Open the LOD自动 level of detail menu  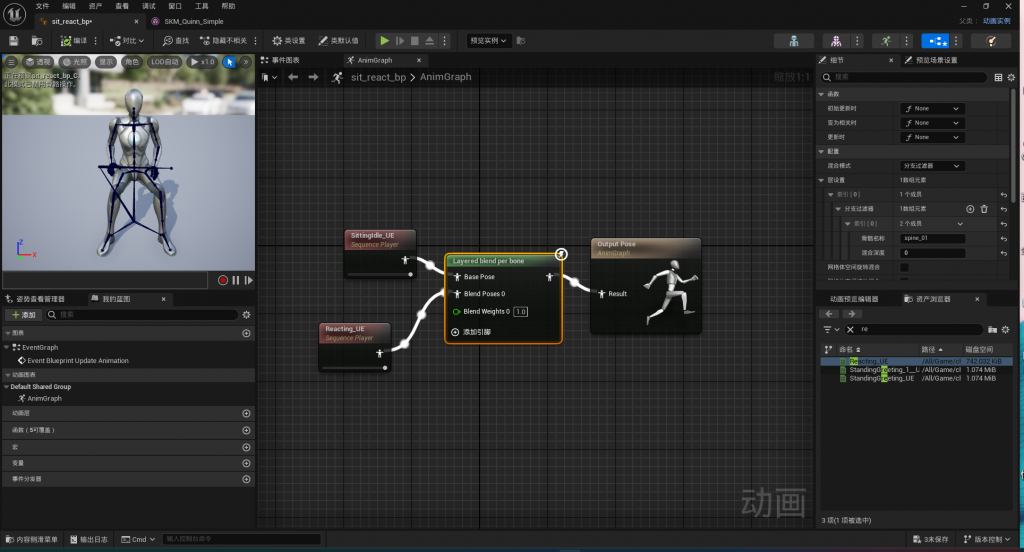pos(165,62)
